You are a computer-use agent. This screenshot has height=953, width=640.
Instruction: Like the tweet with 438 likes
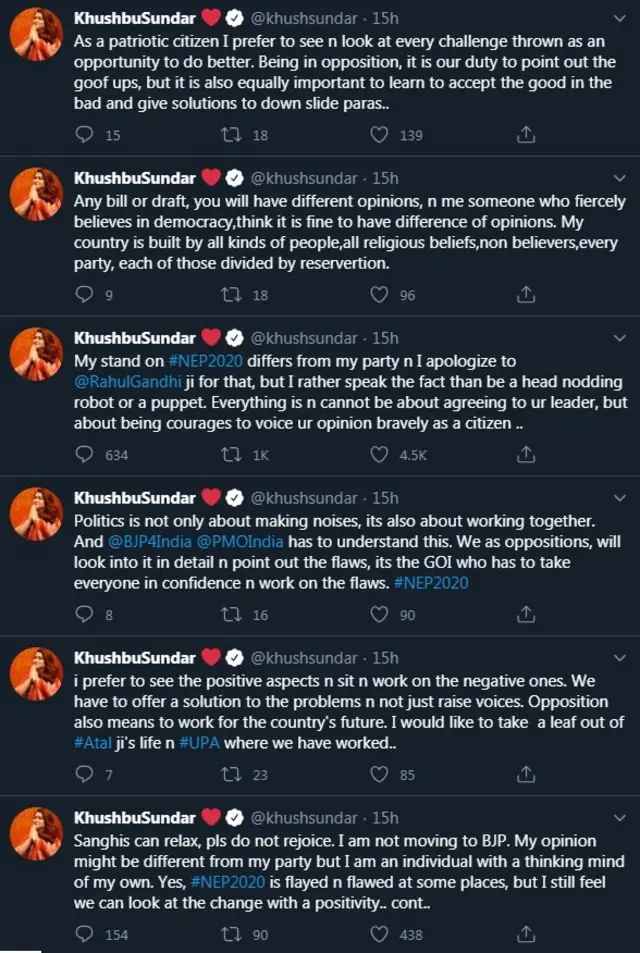pos(379,934)
